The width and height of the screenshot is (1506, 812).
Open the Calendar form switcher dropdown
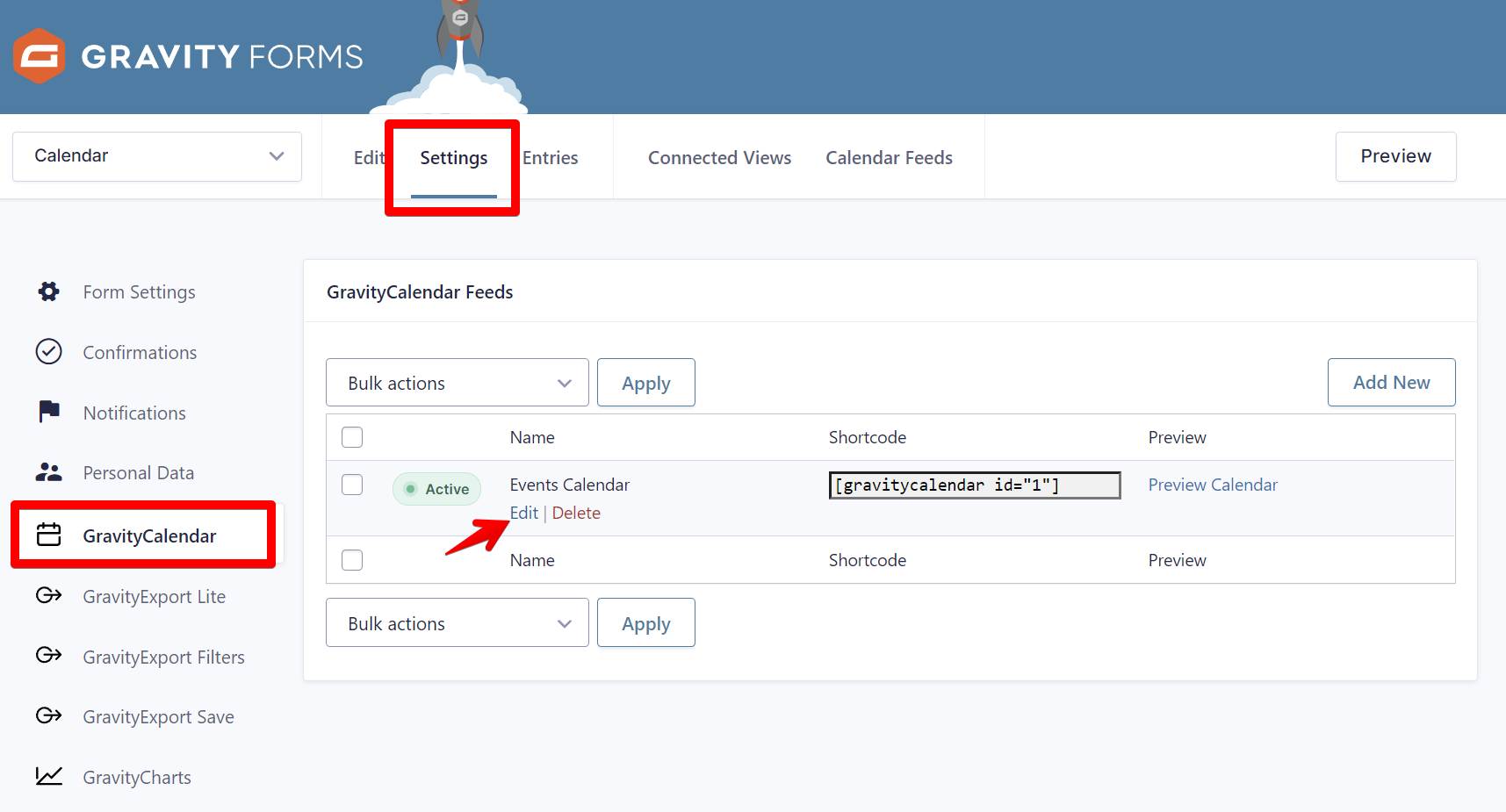click(x=157, y=156)
